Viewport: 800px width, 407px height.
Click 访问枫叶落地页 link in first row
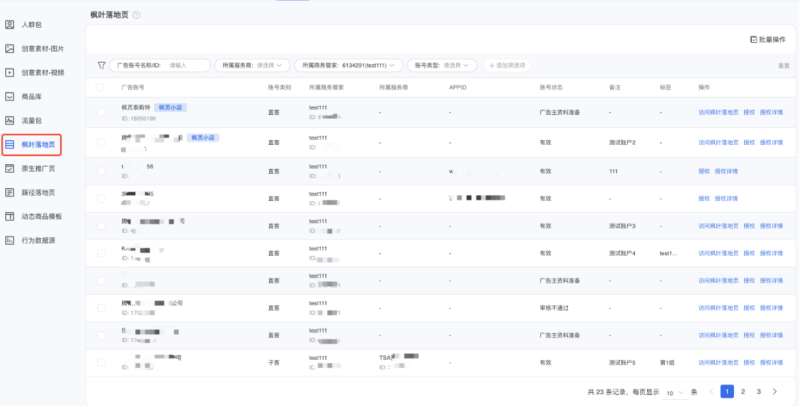[718, 112]
